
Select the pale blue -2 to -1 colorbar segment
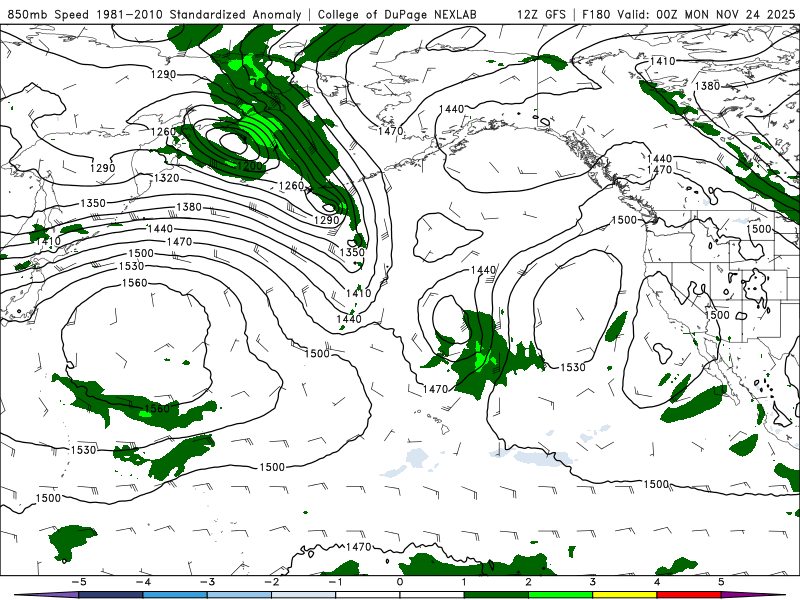point(304,595)
